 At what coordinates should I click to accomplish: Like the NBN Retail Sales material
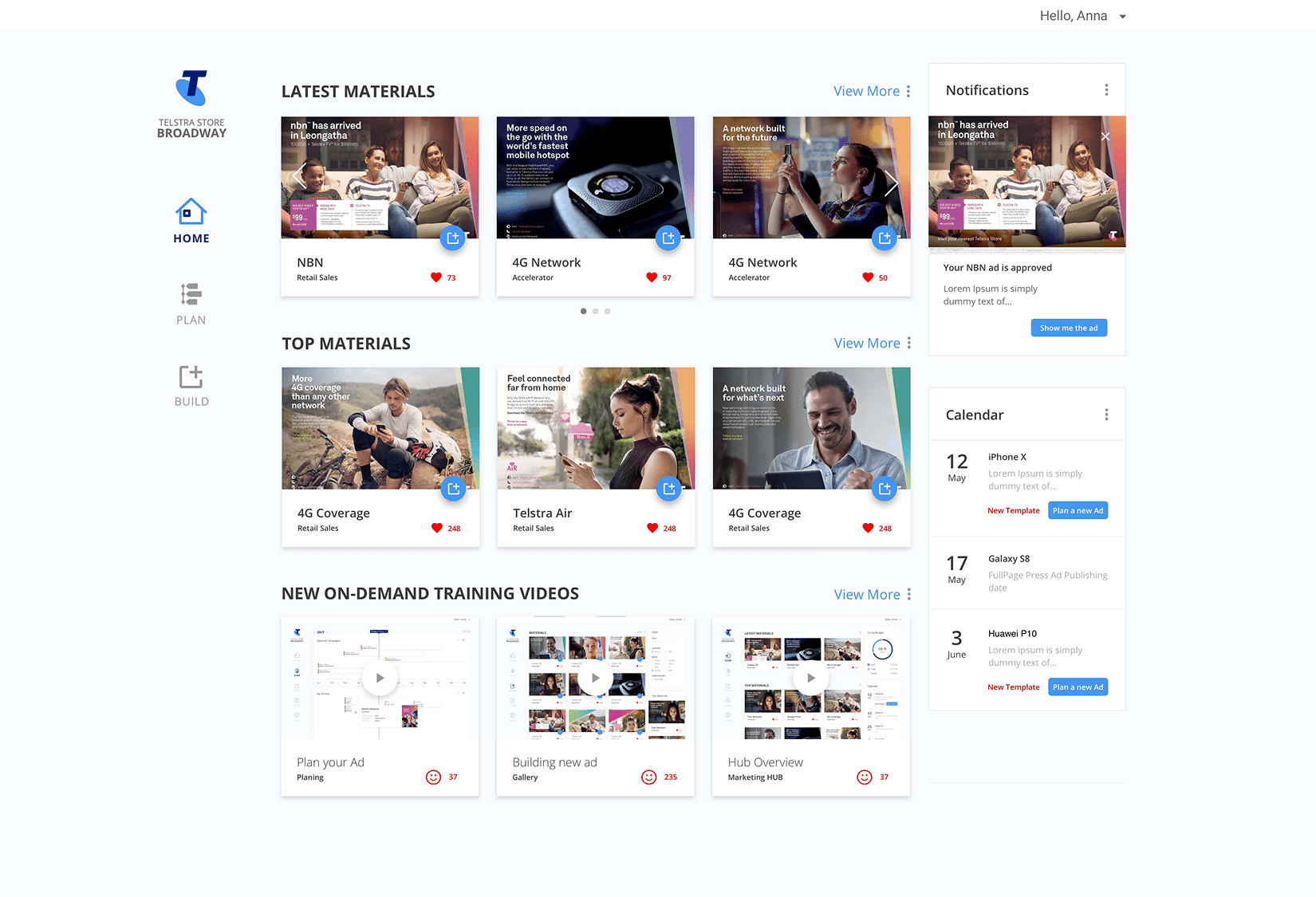click(x=436, y=277)
